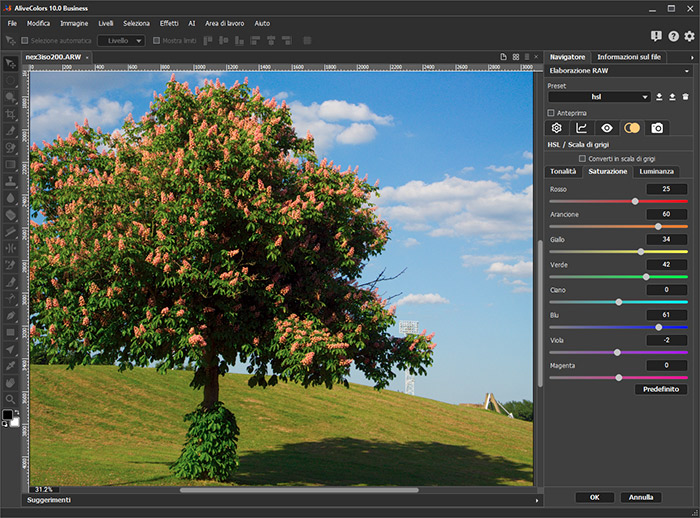
Task: Click the Blu saturation slider handle
Action: (x=659, y=327)
